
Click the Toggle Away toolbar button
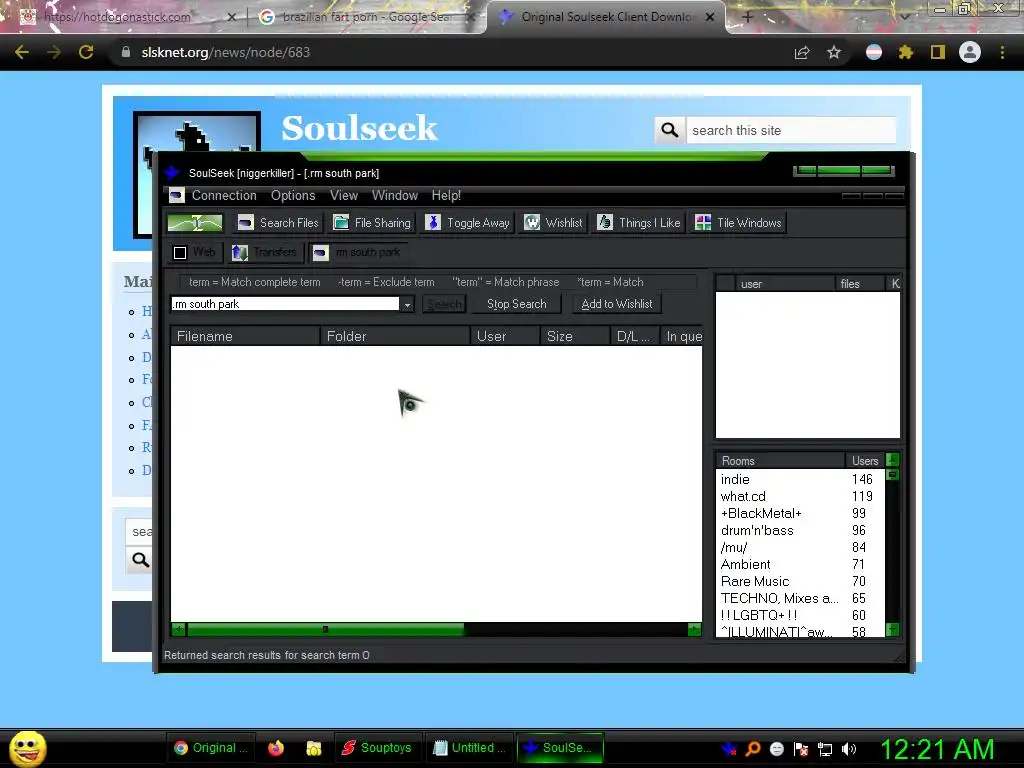click(468, 223)
